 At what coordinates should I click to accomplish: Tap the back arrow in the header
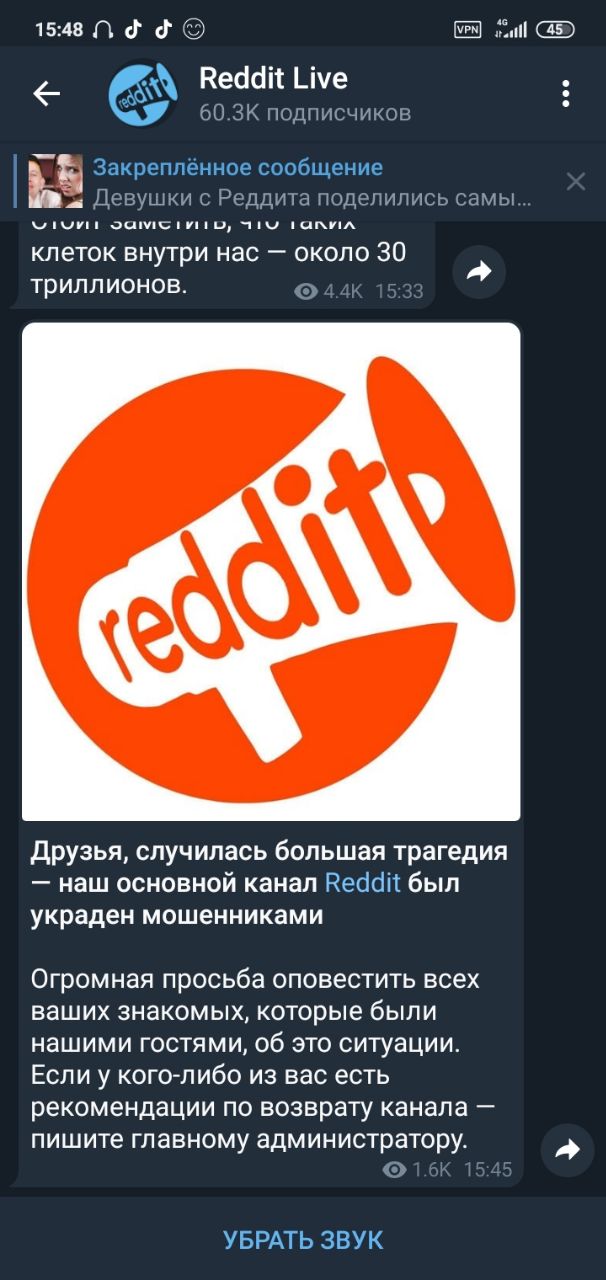47,94
